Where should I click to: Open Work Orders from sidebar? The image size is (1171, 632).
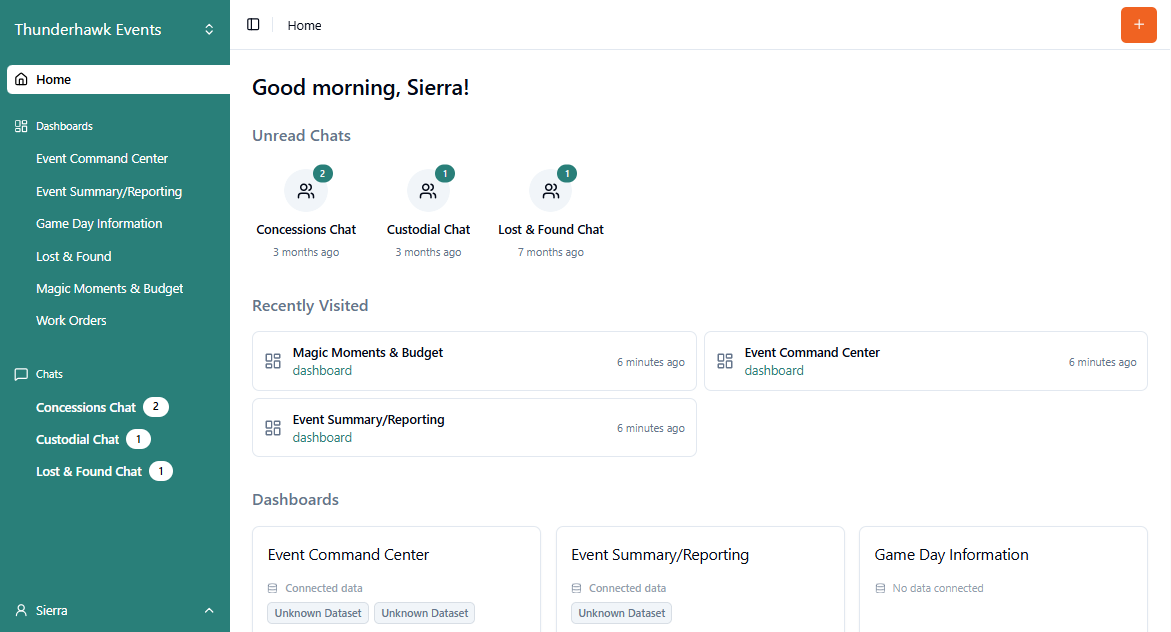click(x=71, y=321)
